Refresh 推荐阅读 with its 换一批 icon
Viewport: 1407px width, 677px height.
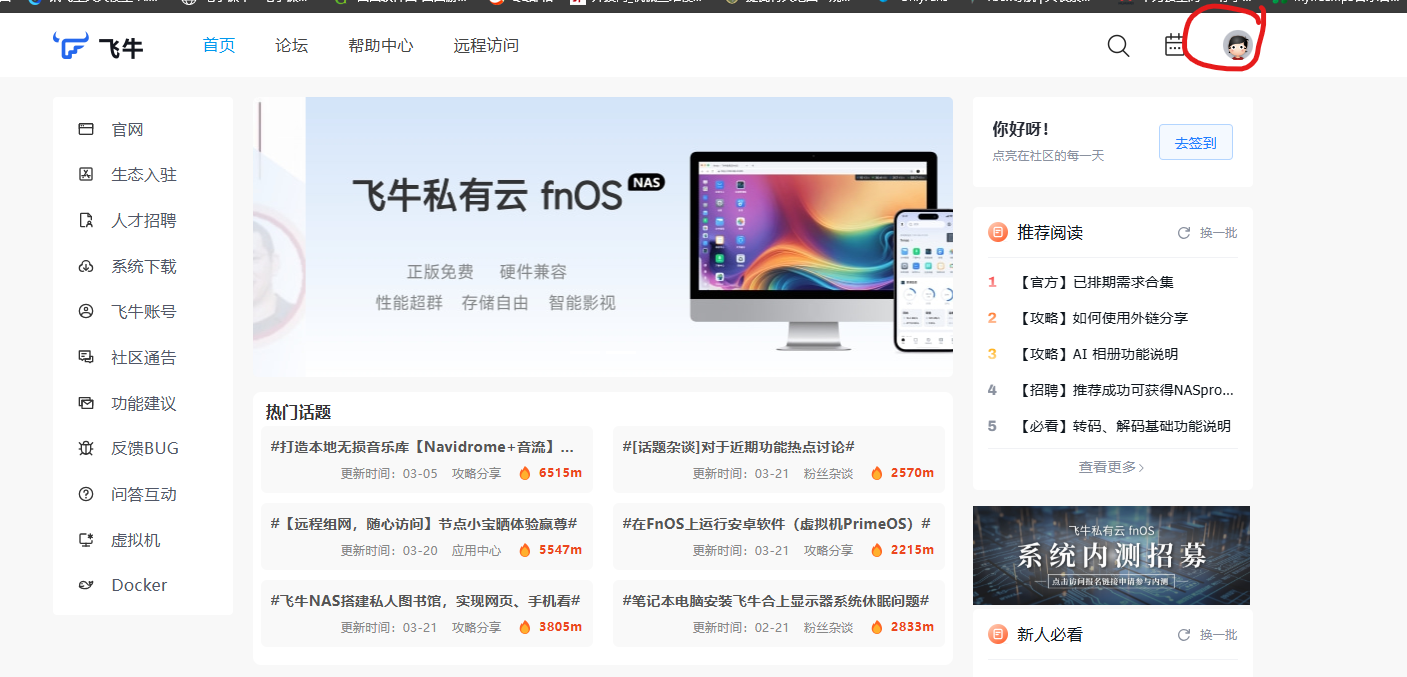click(x=1184, y=233)
